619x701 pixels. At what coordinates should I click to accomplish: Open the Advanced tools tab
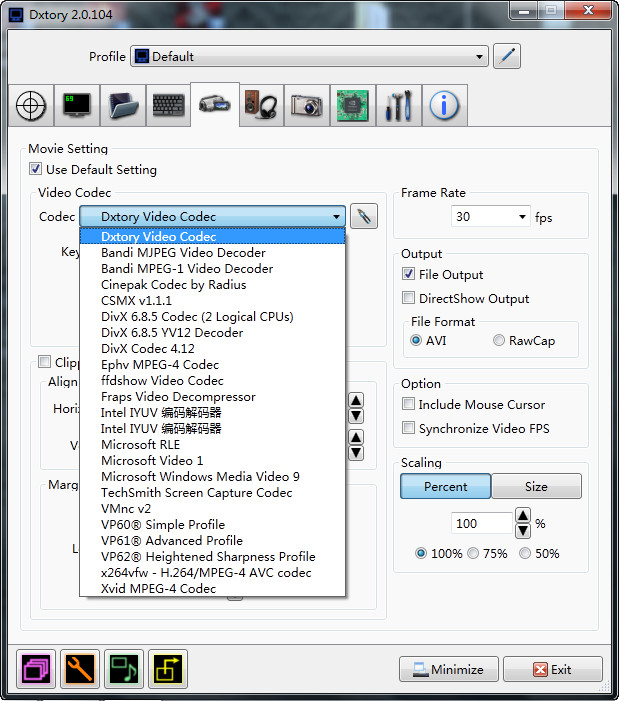click(x=399, y=106)
